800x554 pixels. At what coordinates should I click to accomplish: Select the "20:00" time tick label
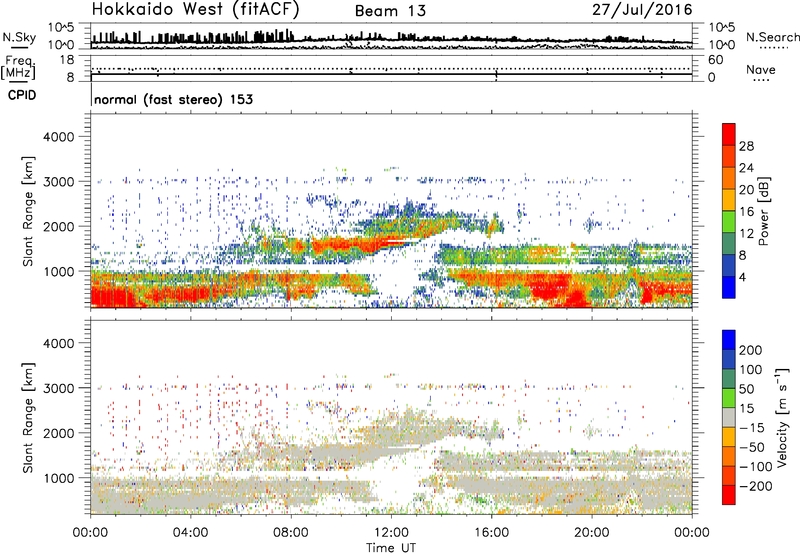click(592, 533)
